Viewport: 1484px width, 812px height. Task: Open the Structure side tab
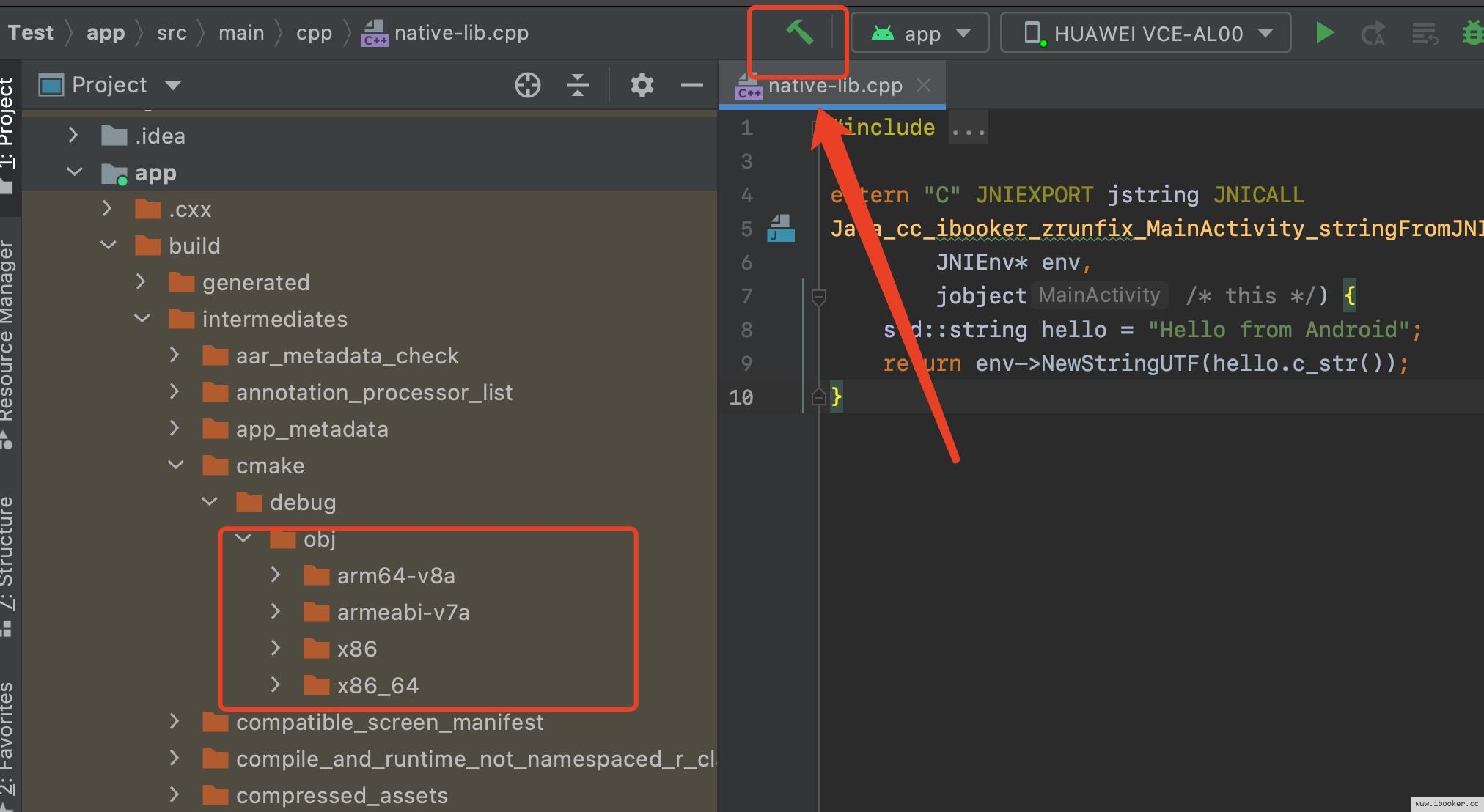tap(7, 566)
